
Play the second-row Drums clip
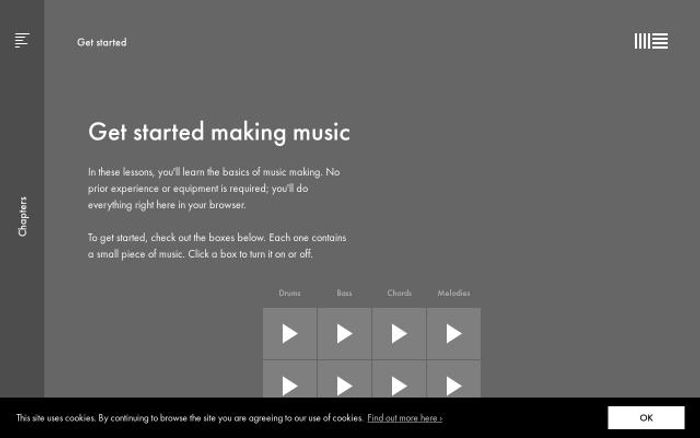tap(290, 382)
